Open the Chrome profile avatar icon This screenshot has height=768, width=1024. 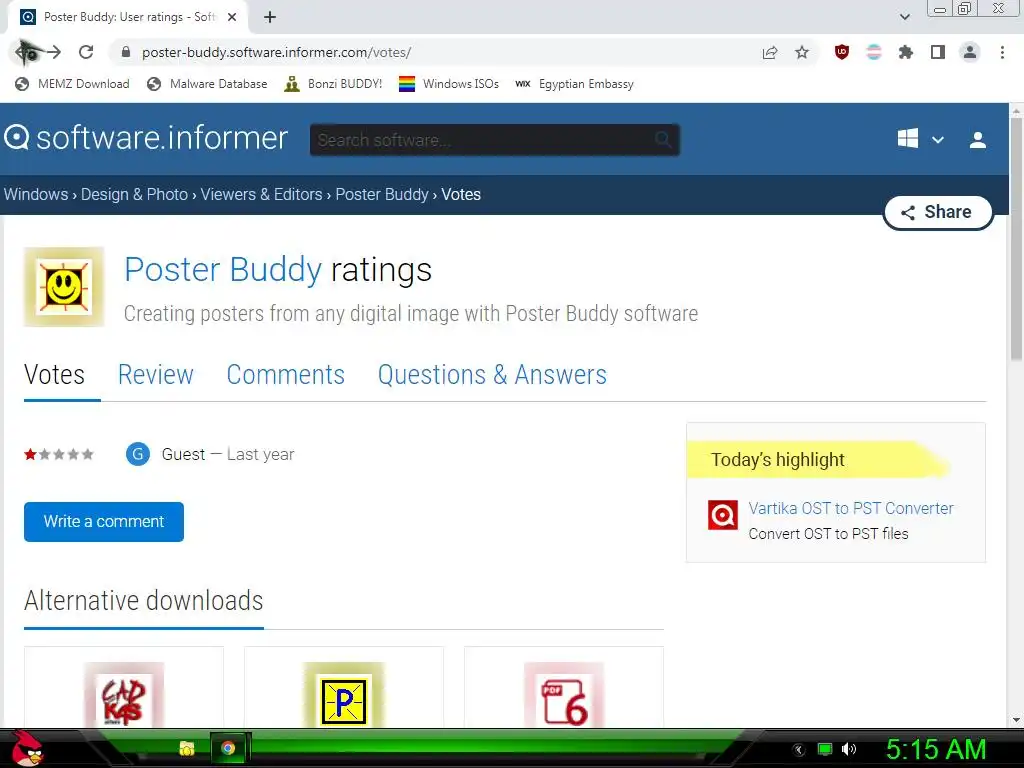(x=970, y=52)
